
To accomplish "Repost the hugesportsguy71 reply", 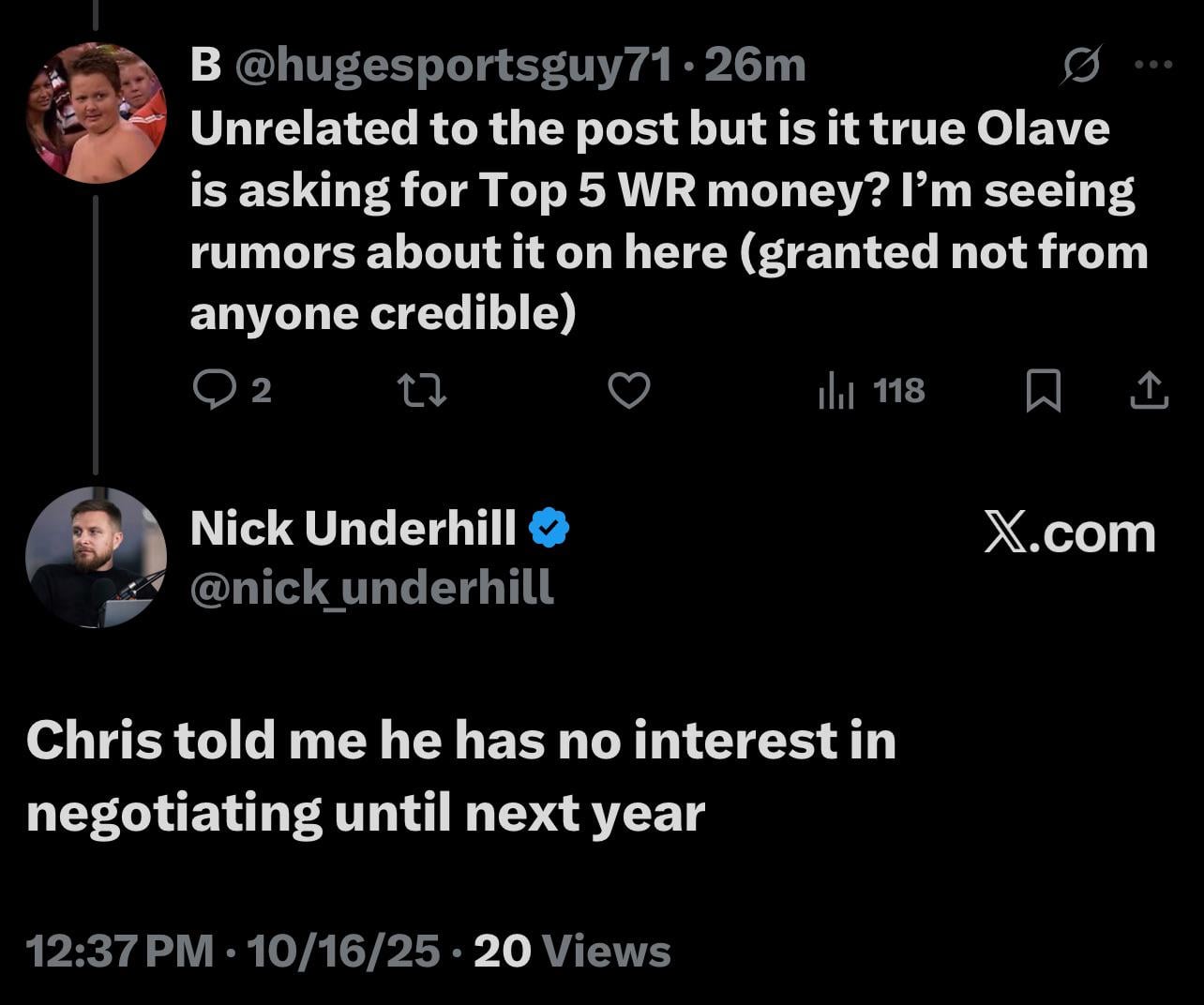I will (x=421, y=390).
